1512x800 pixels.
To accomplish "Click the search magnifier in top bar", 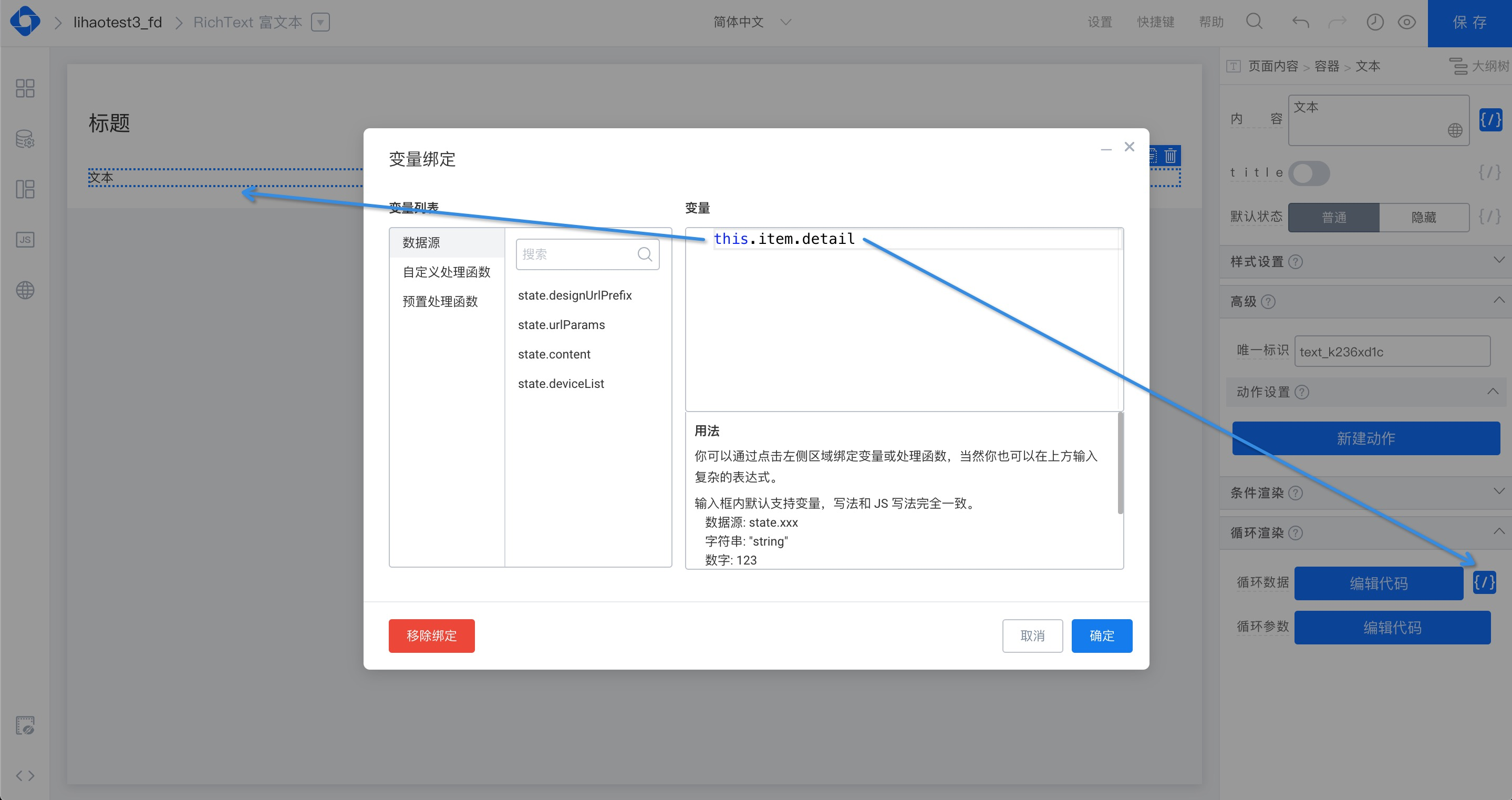I will (1254, 22).
